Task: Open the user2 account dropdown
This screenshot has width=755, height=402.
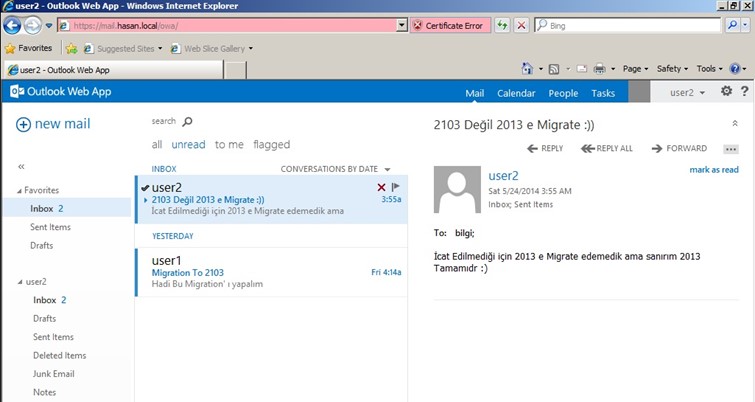Action: [x=687, y=92]
